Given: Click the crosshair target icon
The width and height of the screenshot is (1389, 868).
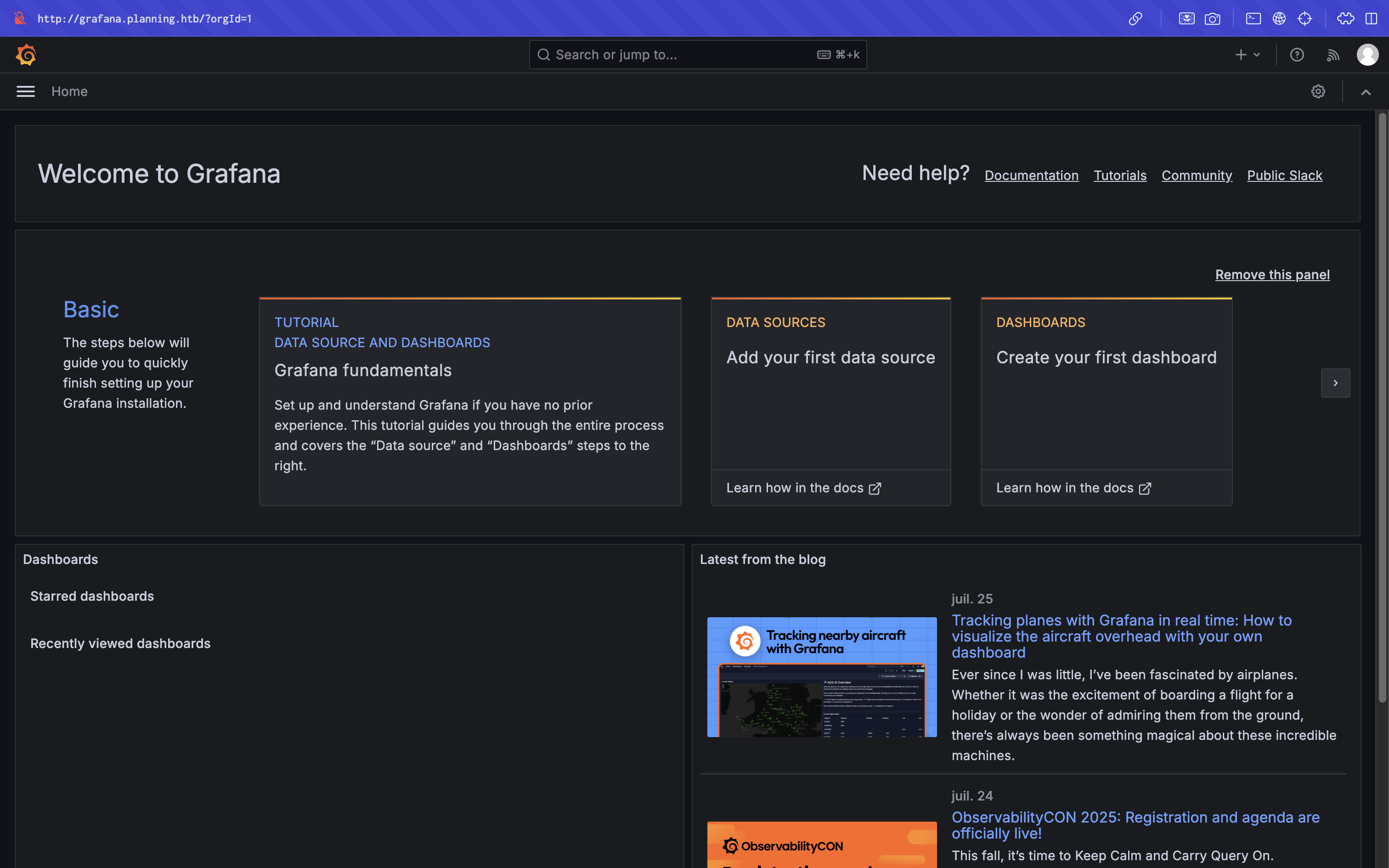Looking at the screenshot, I should click(1304, 18).
